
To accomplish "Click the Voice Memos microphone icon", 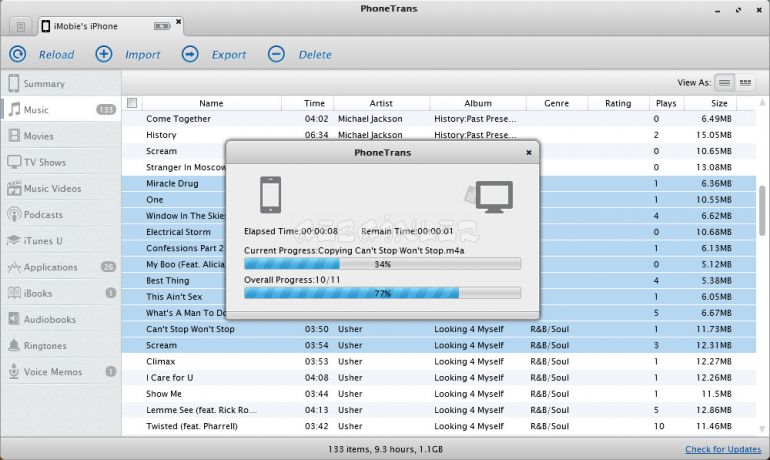I will pyautogui.click(x=14, y=372).
